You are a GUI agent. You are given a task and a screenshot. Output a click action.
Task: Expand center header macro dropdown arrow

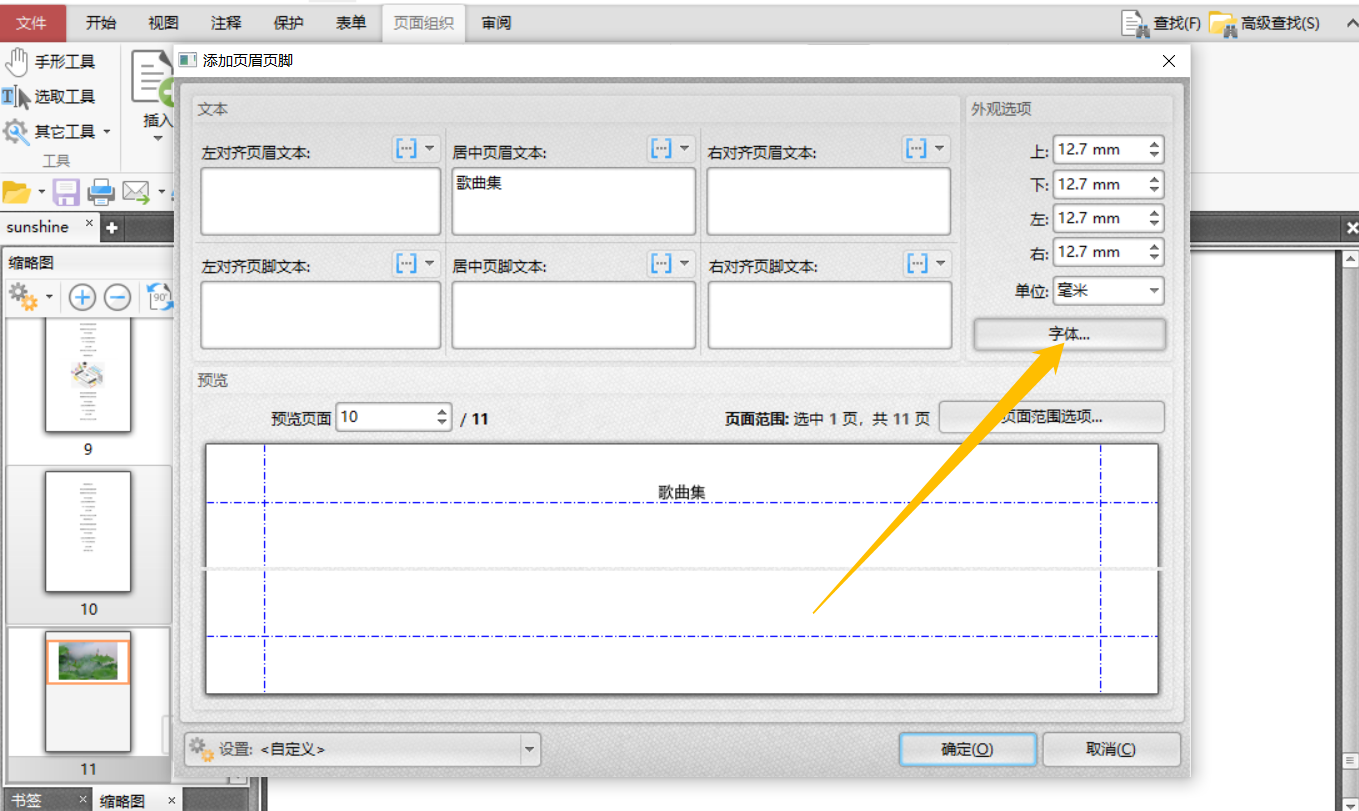tap(685, 149)
